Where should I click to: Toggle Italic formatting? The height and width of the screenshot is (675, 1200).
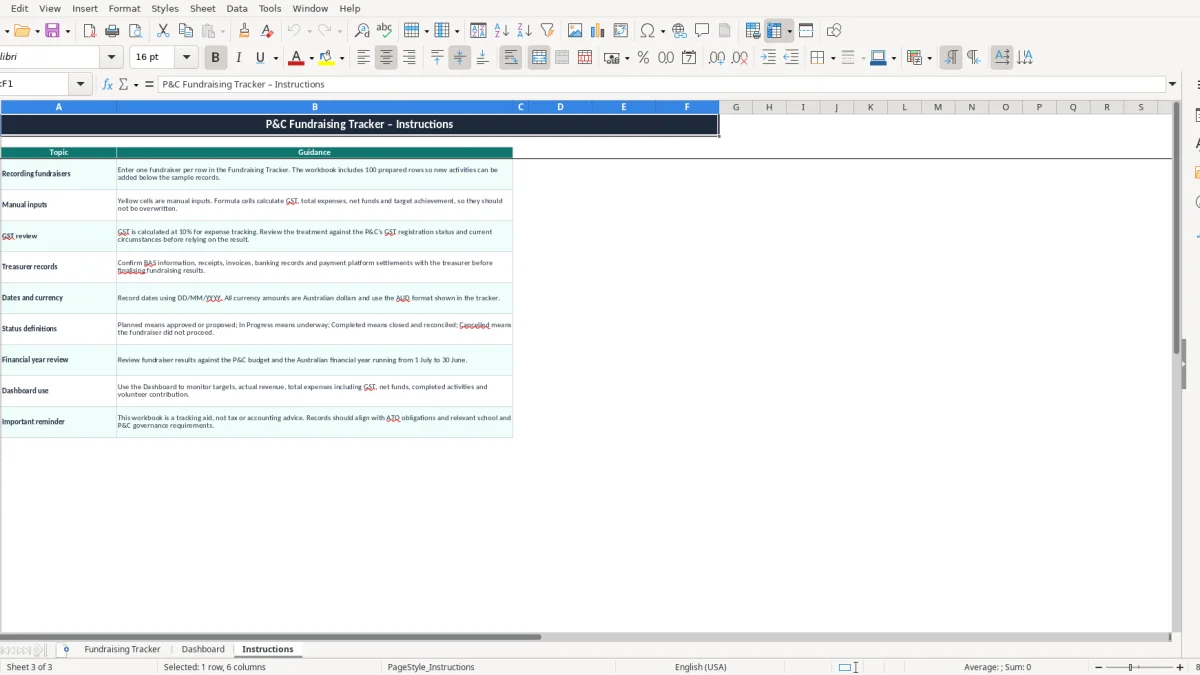tap(238, 58)
